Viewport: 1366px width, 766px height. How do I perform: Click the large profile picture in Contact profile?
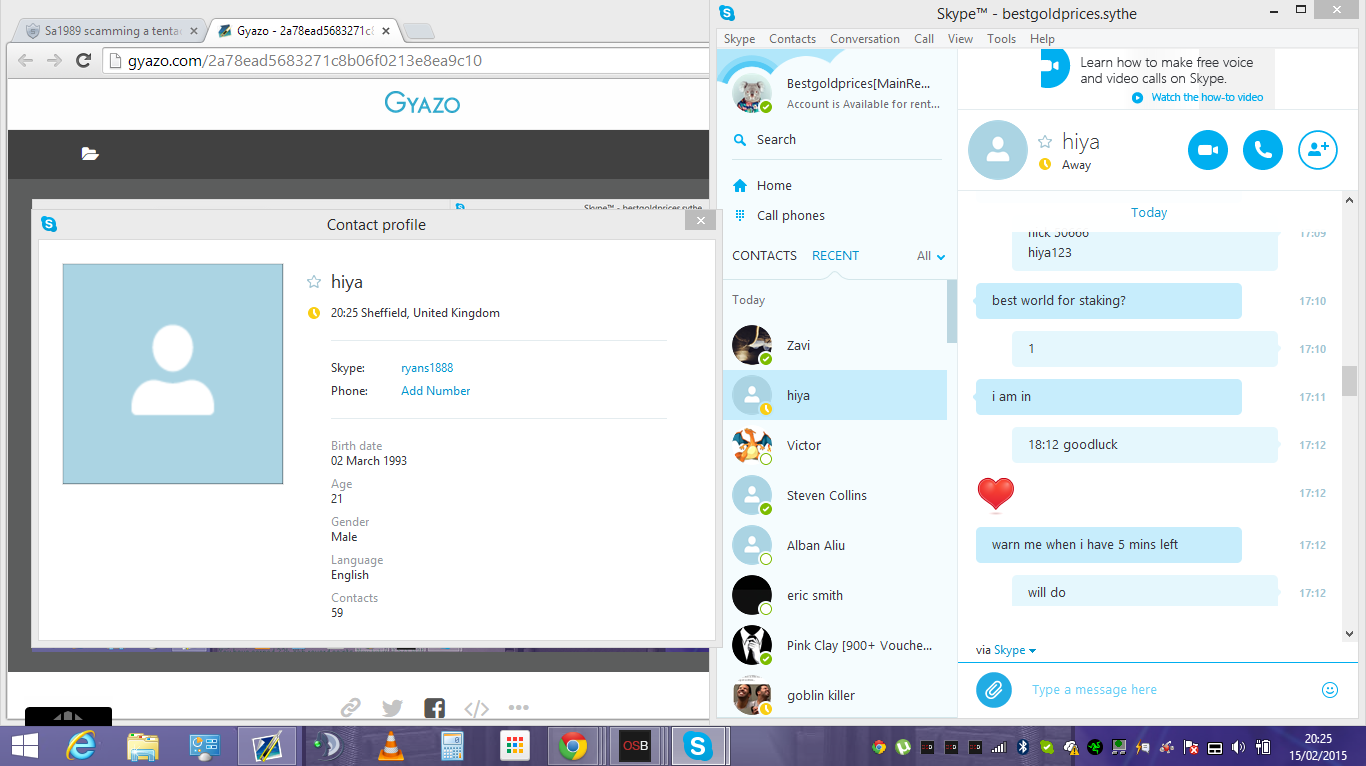click(x=172, y=374)
